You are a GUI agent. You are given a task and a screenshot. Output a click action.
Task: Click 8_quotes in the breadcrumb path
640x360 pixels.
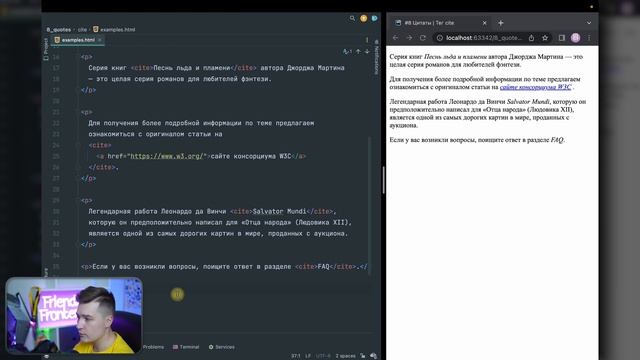coord(59,29)
